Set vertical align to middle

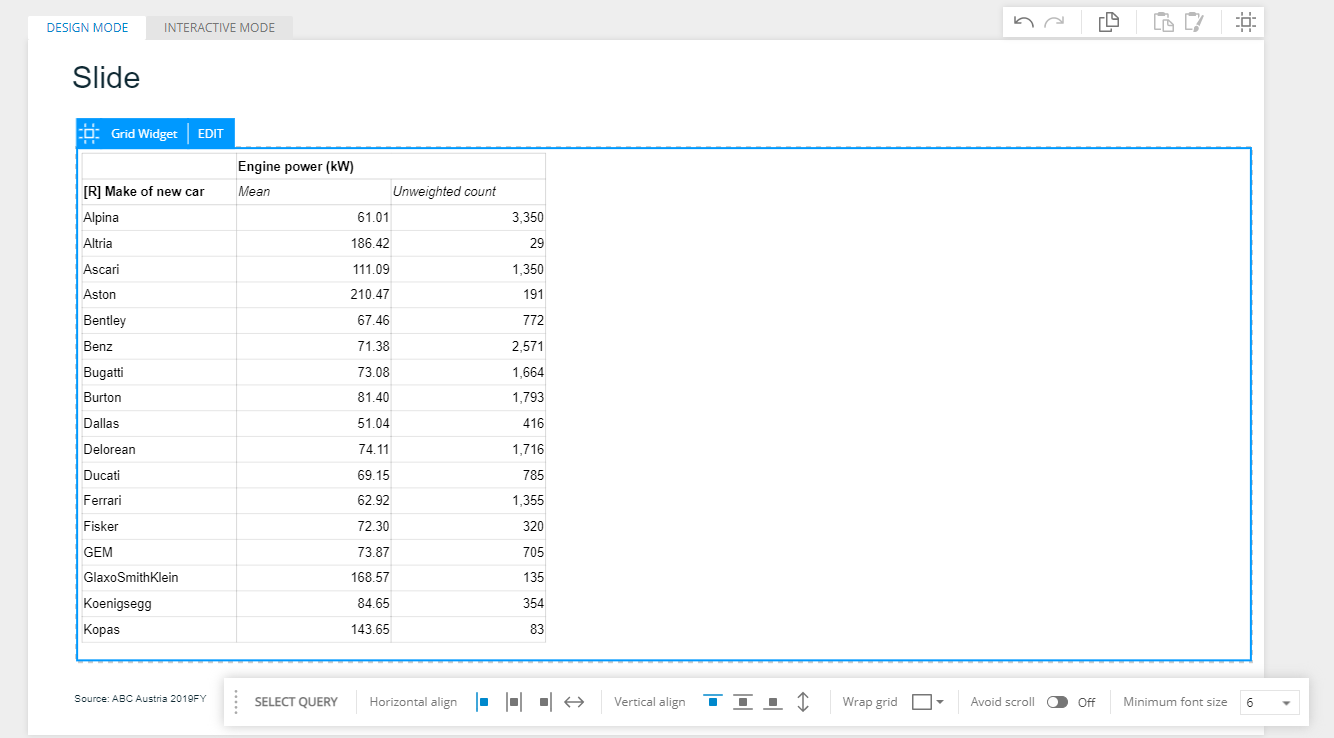point(743,702)
